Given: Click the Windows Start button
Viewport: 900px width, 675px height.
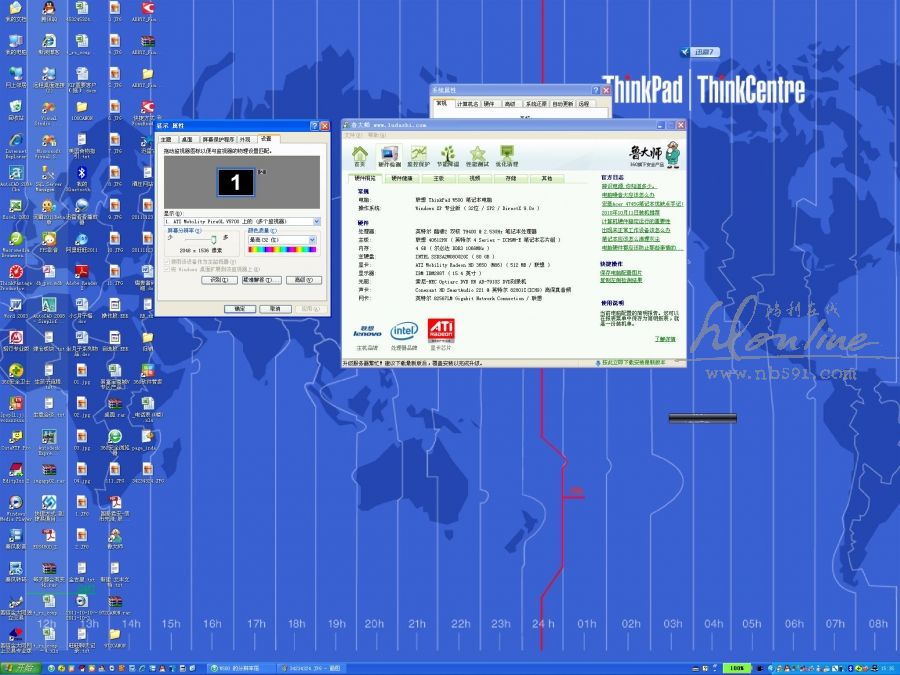Looking at the screenshot, I should pyautogui.click(x=18, y=667).
